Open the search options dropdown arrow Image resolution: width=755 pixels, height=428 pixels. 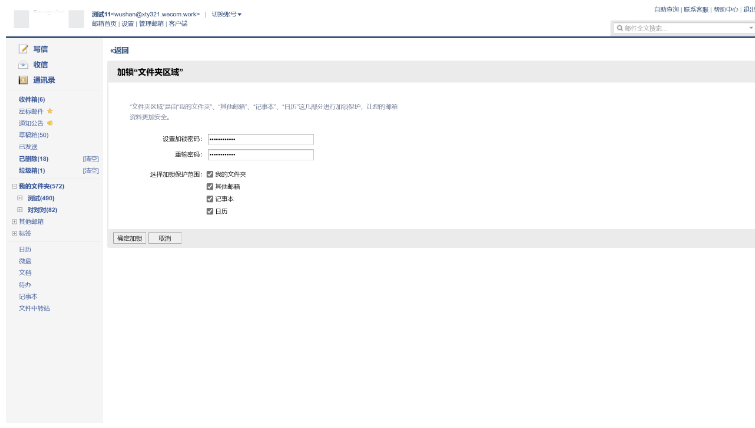point(750,28)
